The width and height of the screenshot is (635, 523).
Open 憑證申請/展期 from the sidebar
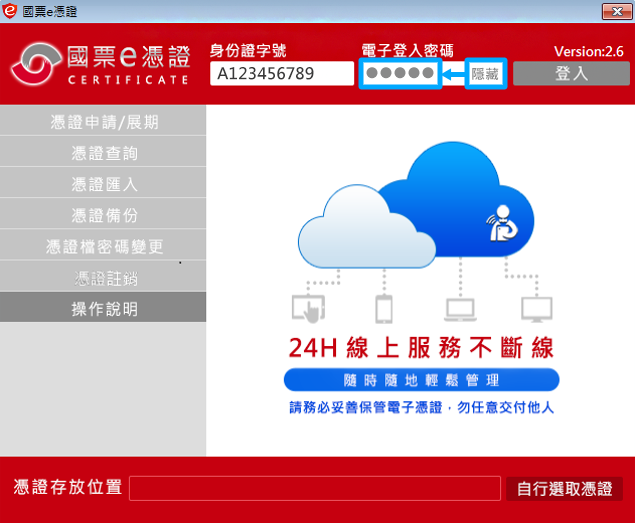104,122
